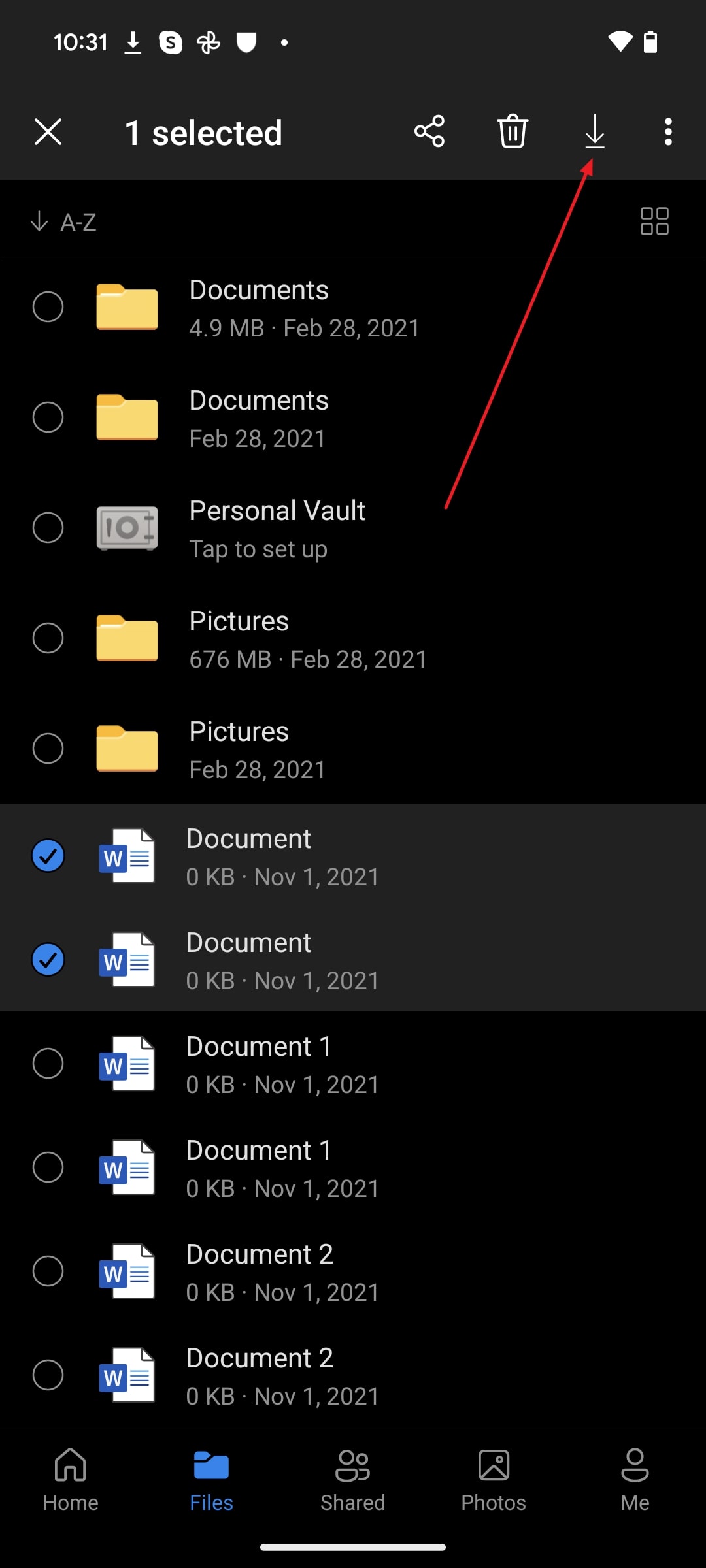Open the Pictures folder sized 676 MB
The height and width of the screenshot is (1568, 706).
pos(239,622)
